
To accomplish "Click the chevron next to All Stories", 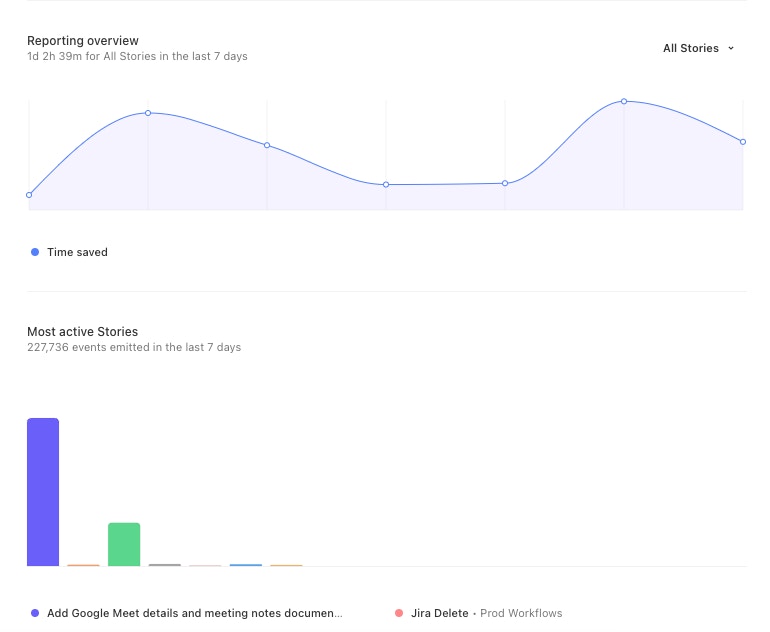I will (x=731, y=48).
